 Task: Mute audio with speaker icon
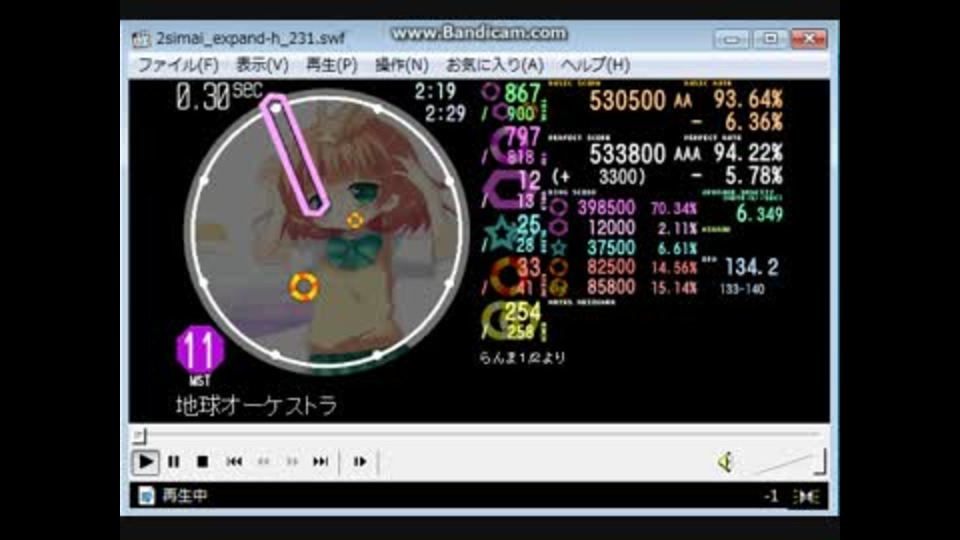(726, 462)
